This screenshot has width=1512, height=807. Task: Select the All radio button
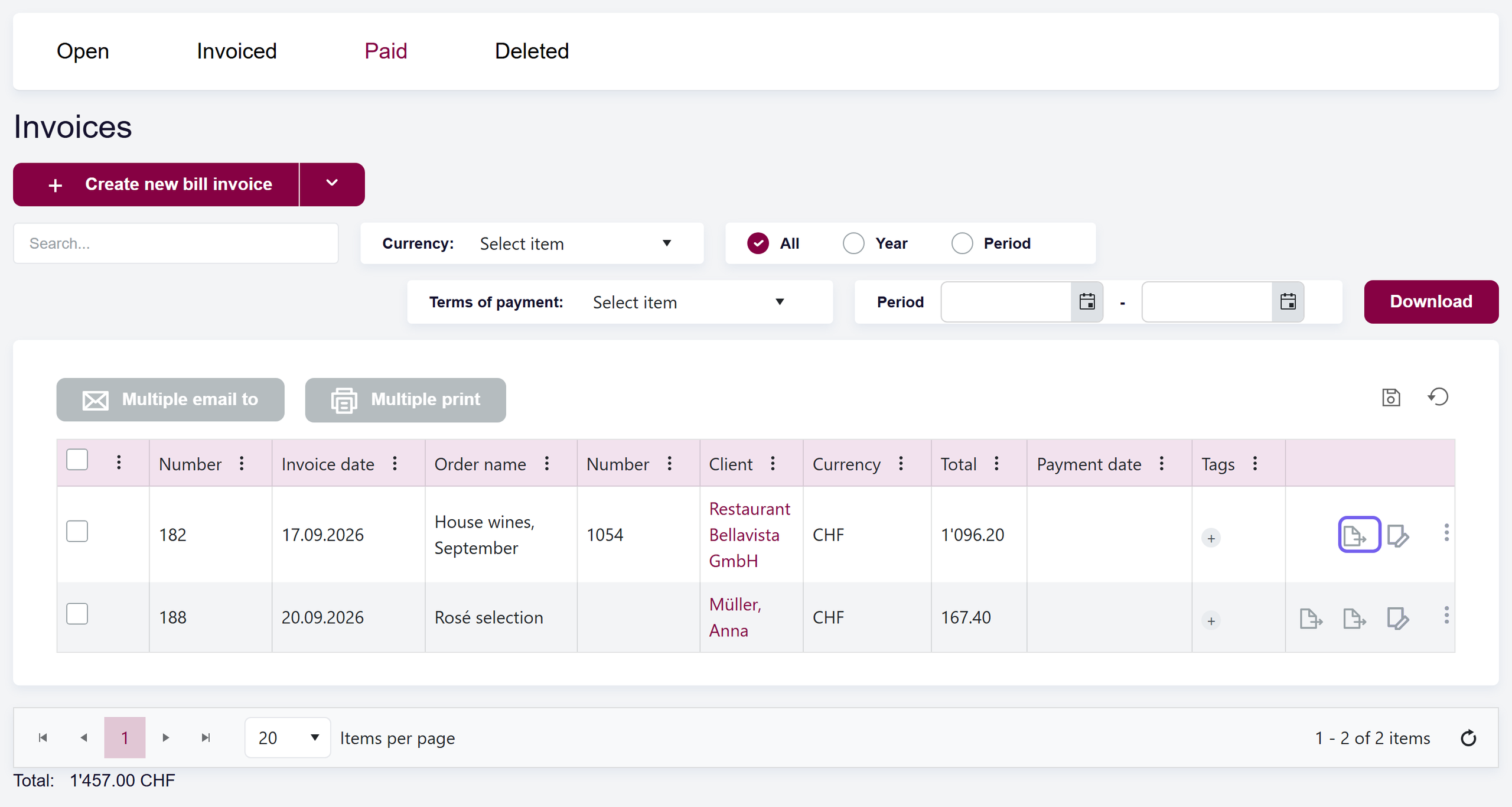tap(758, 243)
